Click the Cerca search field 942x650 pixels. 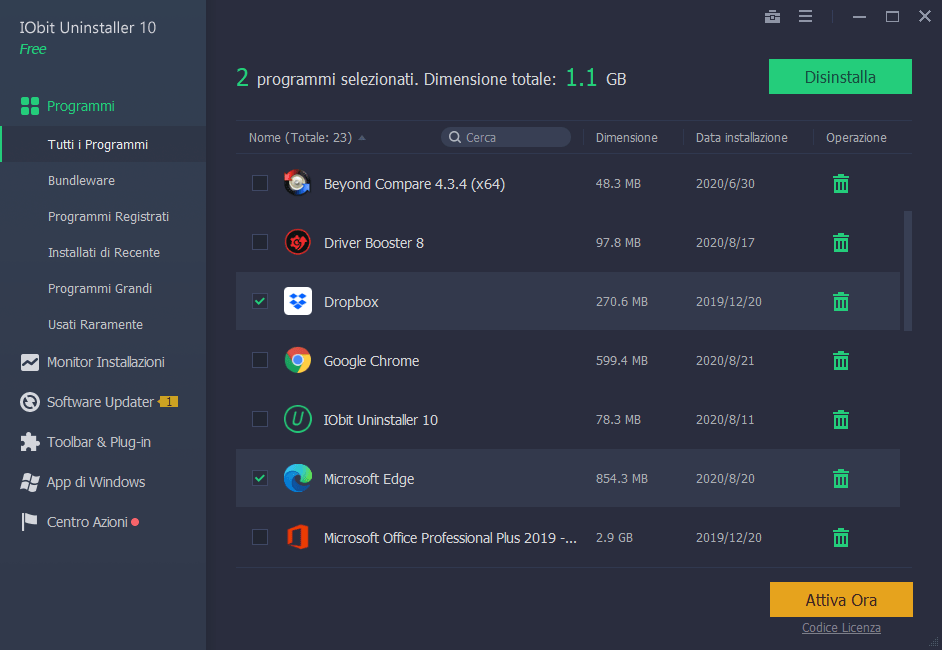click(506, 137)
